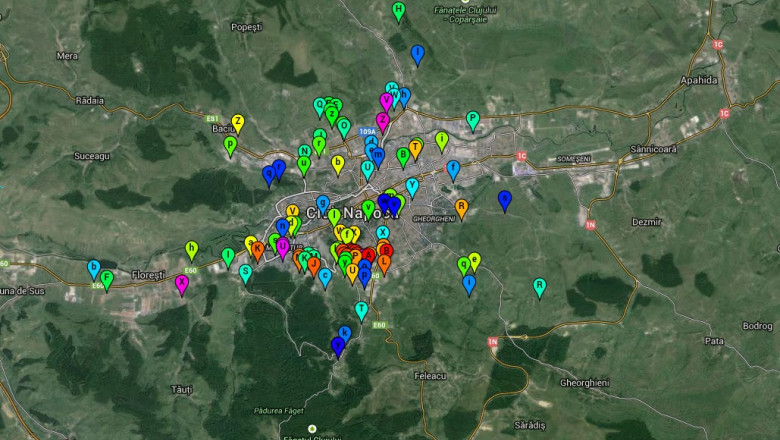Screen dimensions: 780x440
Task: Click the green p marker below Baciu
Action: [x=230, y=146]
